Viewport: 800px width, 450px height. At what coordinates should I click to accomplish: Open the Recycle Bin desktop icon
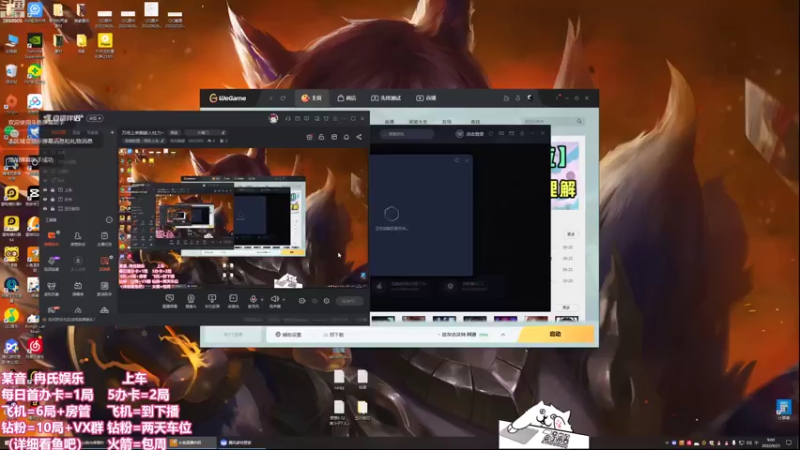click(x=11, y=74)
